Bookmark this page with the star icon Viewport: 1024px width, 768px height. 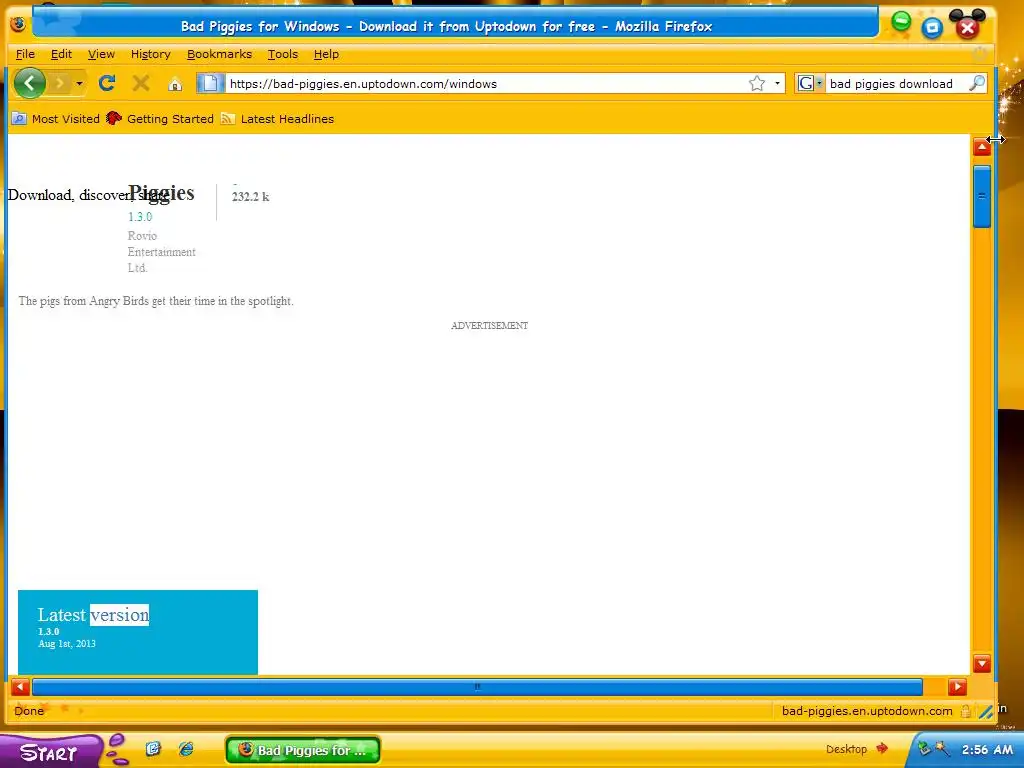pos(756,83)
